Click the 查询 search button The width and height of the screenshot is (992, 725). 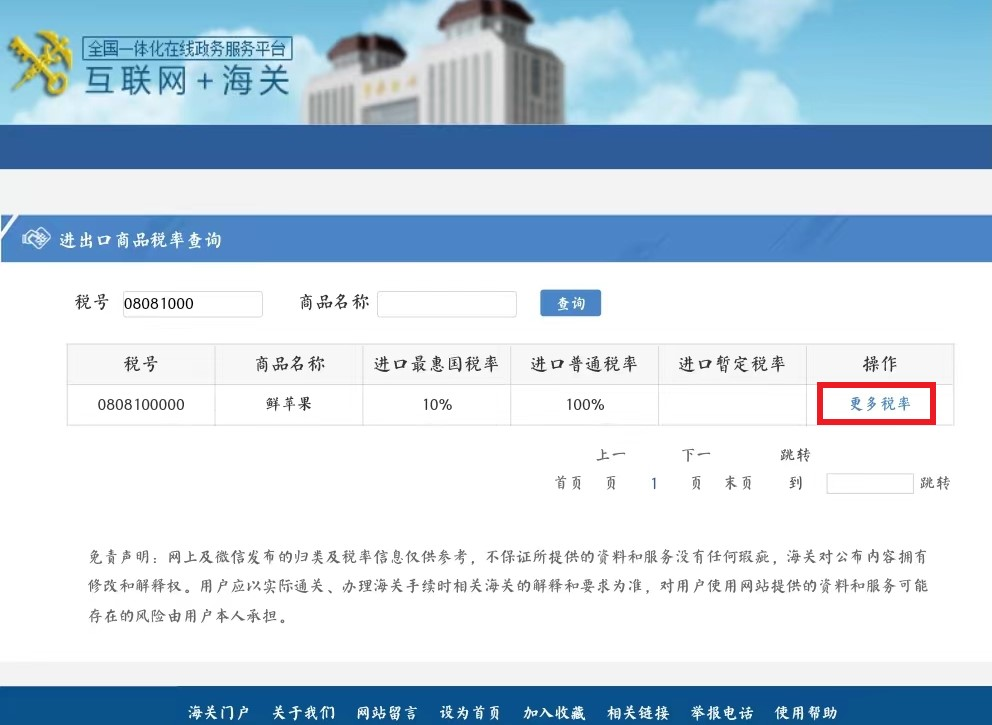(x=570, y=303)
